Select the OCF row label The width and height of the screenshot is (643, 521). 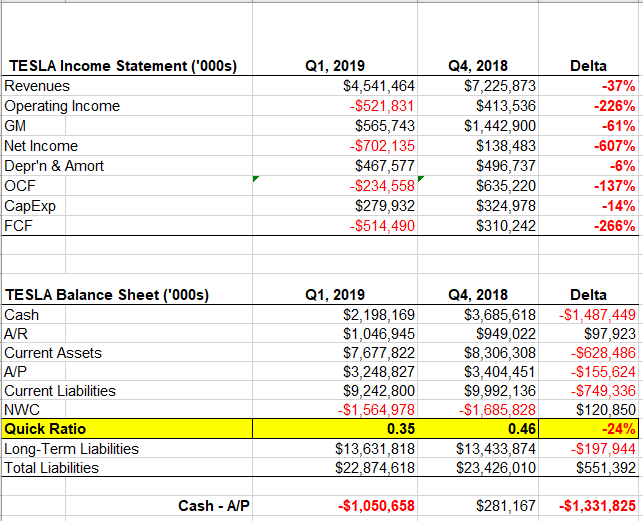[20, 186]
